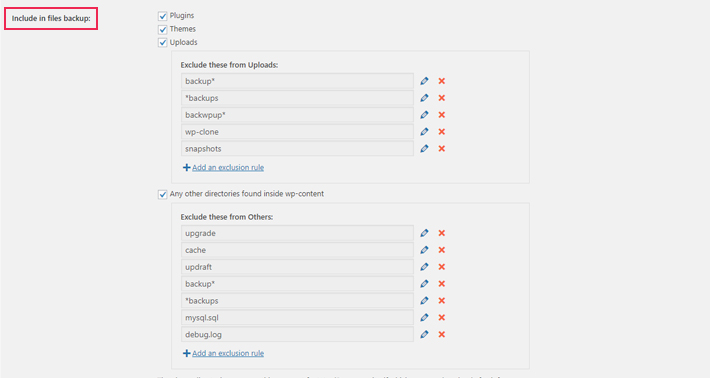Remove the debug.log exclusion rule
The height and width of the screenshot is (378, 710).
point(441,335)
